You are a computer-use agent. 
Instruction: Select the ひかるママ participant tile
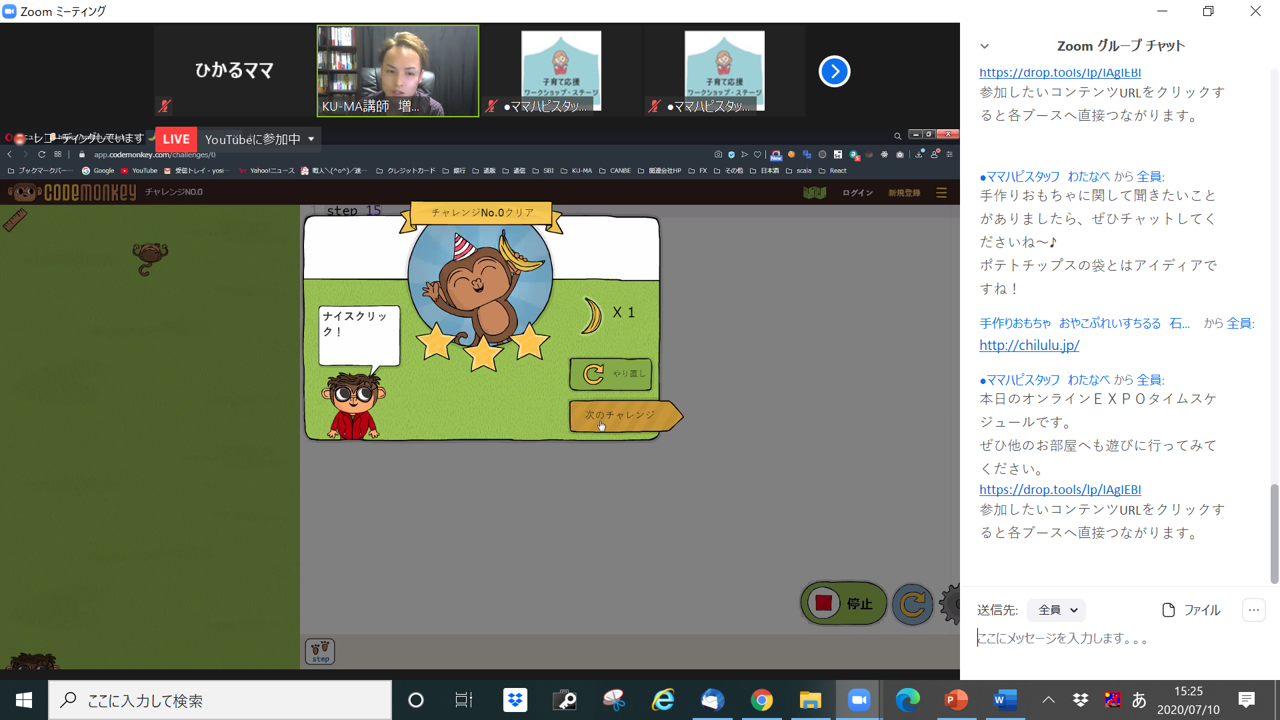point(235,71)
